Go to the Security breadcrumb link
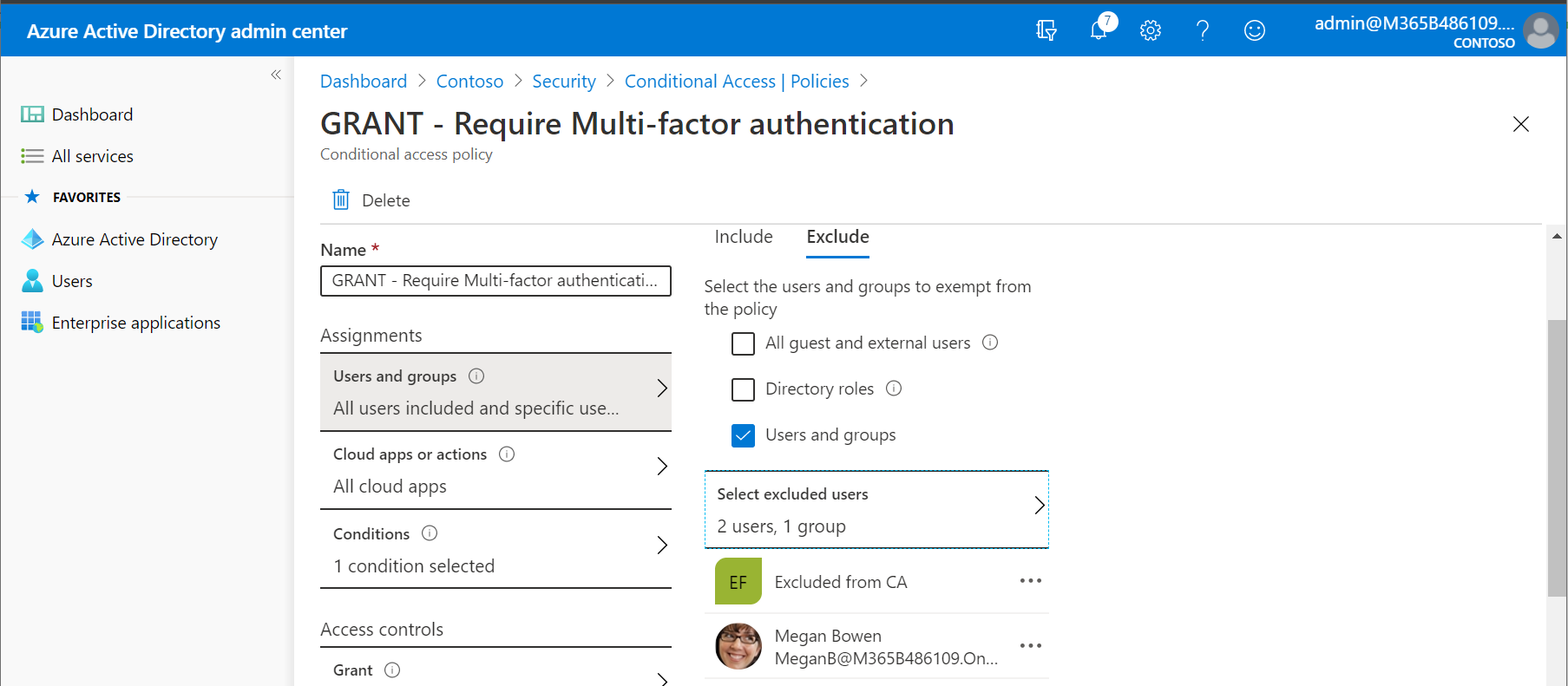1568x686 pixels. tap(564, 82)
